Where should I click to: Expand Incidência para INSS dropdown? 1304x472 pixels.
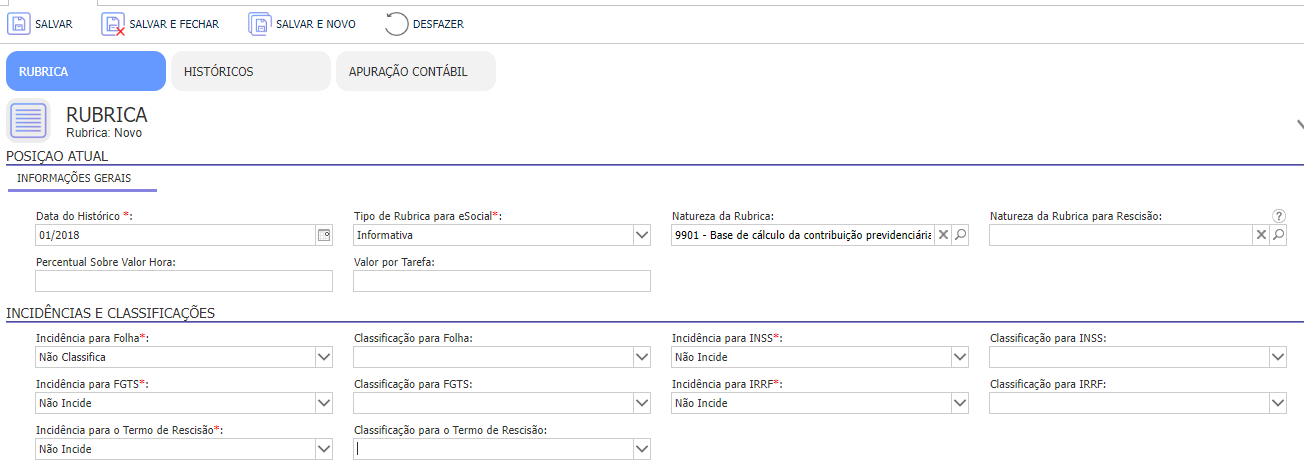point(960,357)
